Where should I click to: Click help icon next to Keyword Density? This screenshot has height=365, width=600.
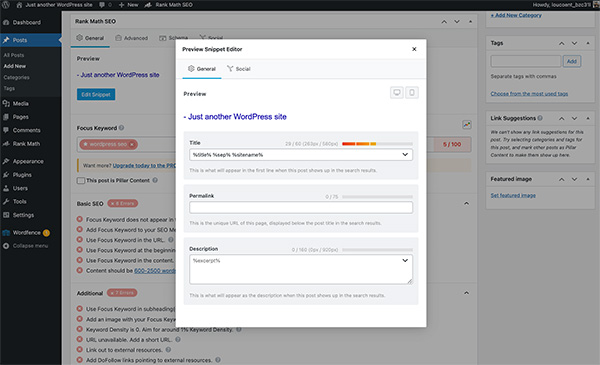(x=238, y=329)
